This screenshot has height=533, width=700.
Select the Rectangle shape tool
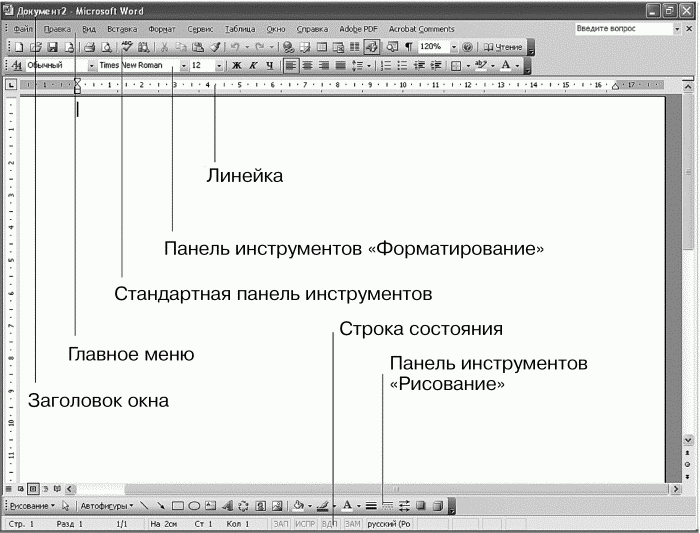[178, 506]
